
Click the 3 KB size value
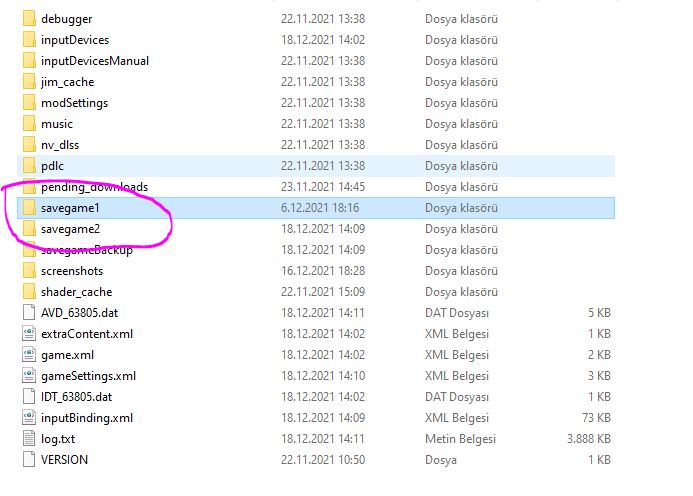(x=599, y=376)
